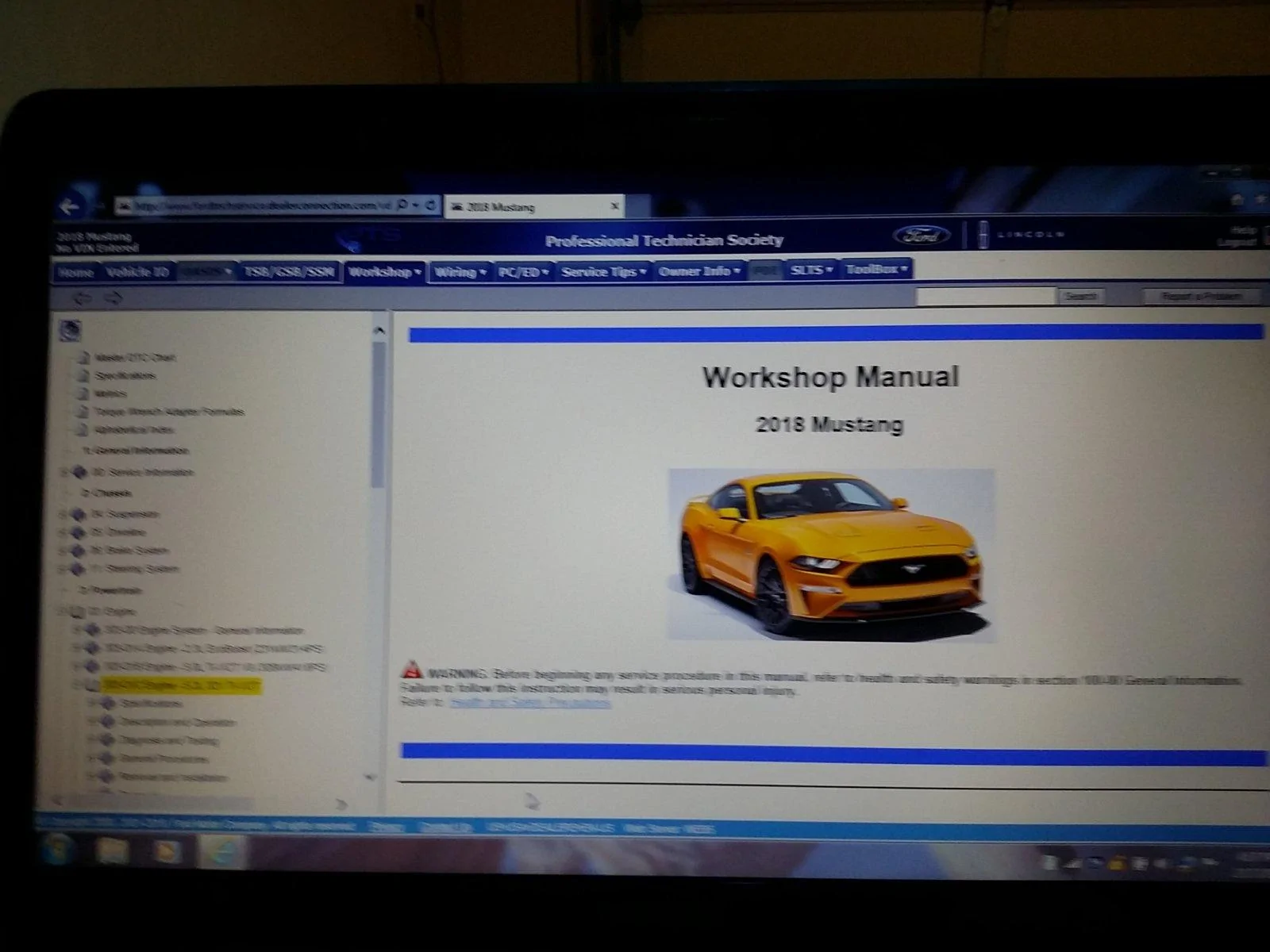Click the Driveline book icon

pyautogui.click(x=78, y=532)
